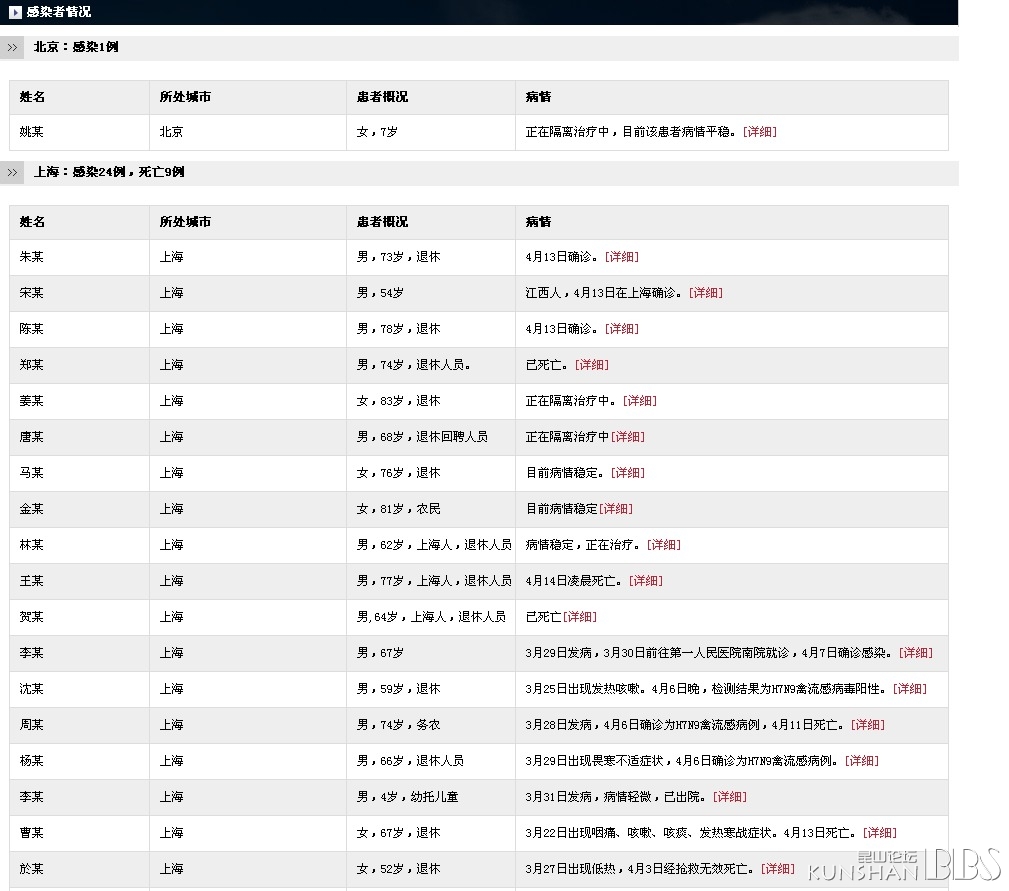Open 详细 link for 曹某 row
The height and width of the screenshot is (891, 1009).
880,833
